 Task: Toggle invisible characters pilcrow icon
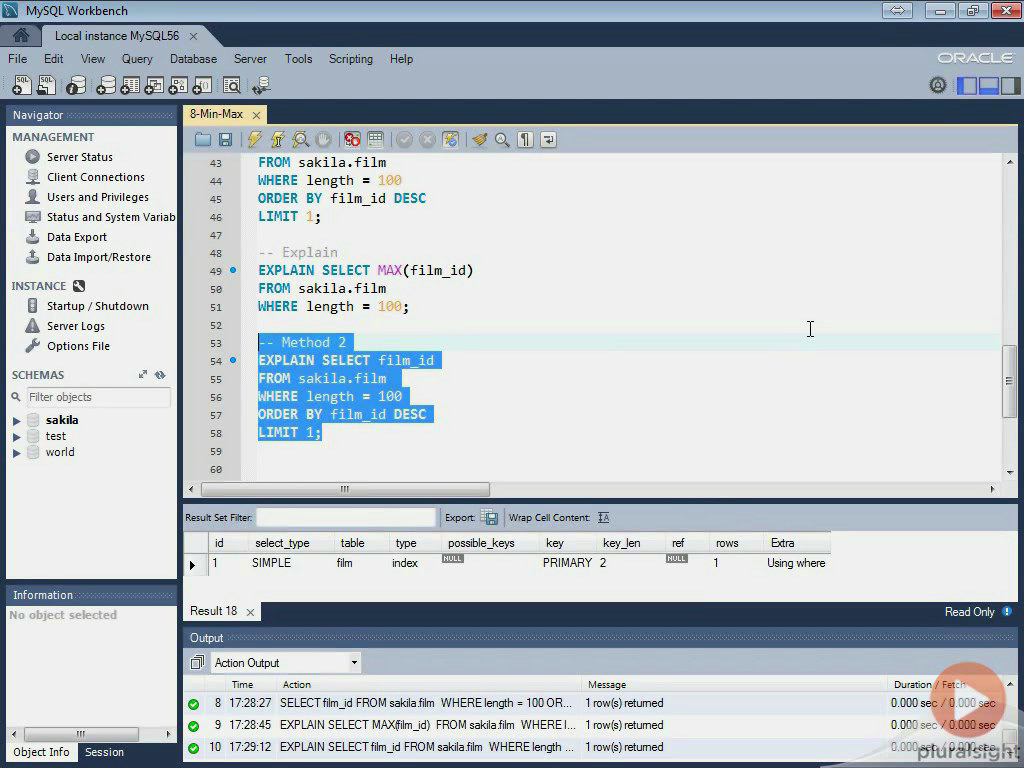pyautogui.click(x=525, y=139)
